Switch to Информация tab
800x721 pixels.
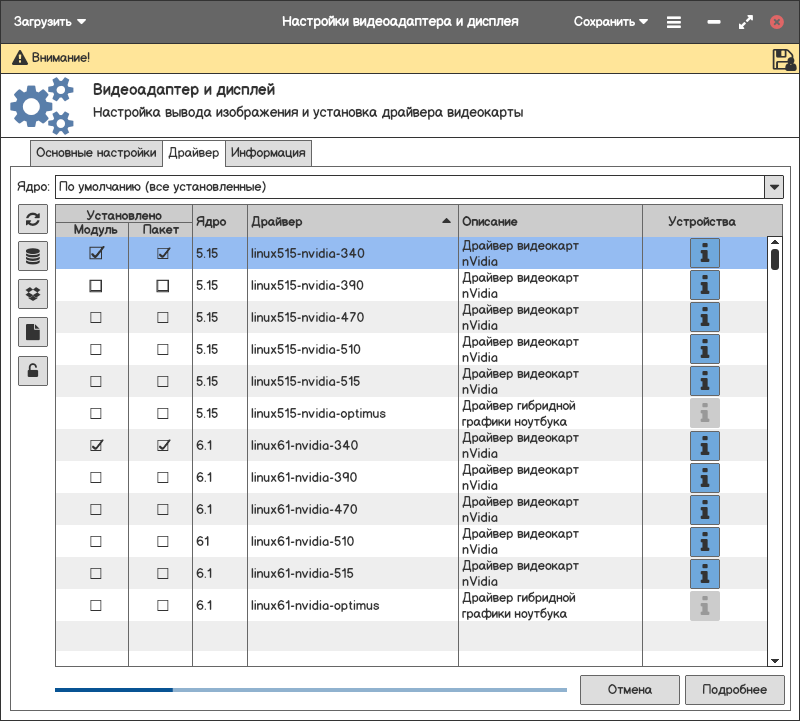tap(269, 153)
